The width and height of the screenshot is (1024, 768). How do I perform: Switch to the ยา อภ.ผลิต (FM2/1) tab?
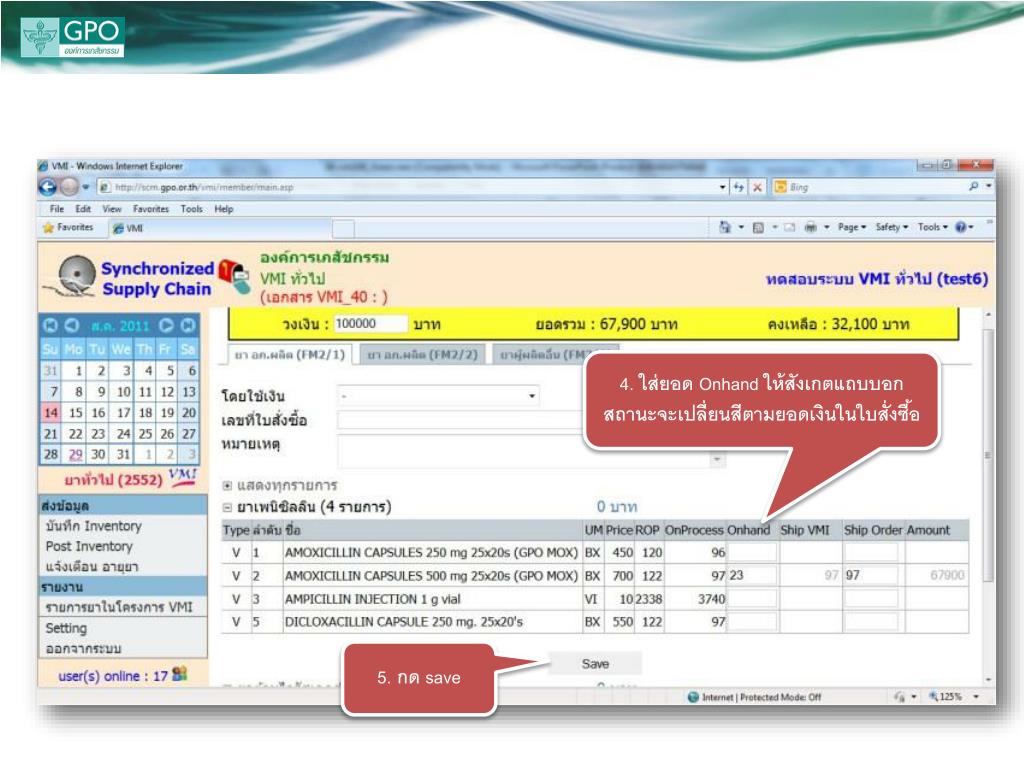289,355
